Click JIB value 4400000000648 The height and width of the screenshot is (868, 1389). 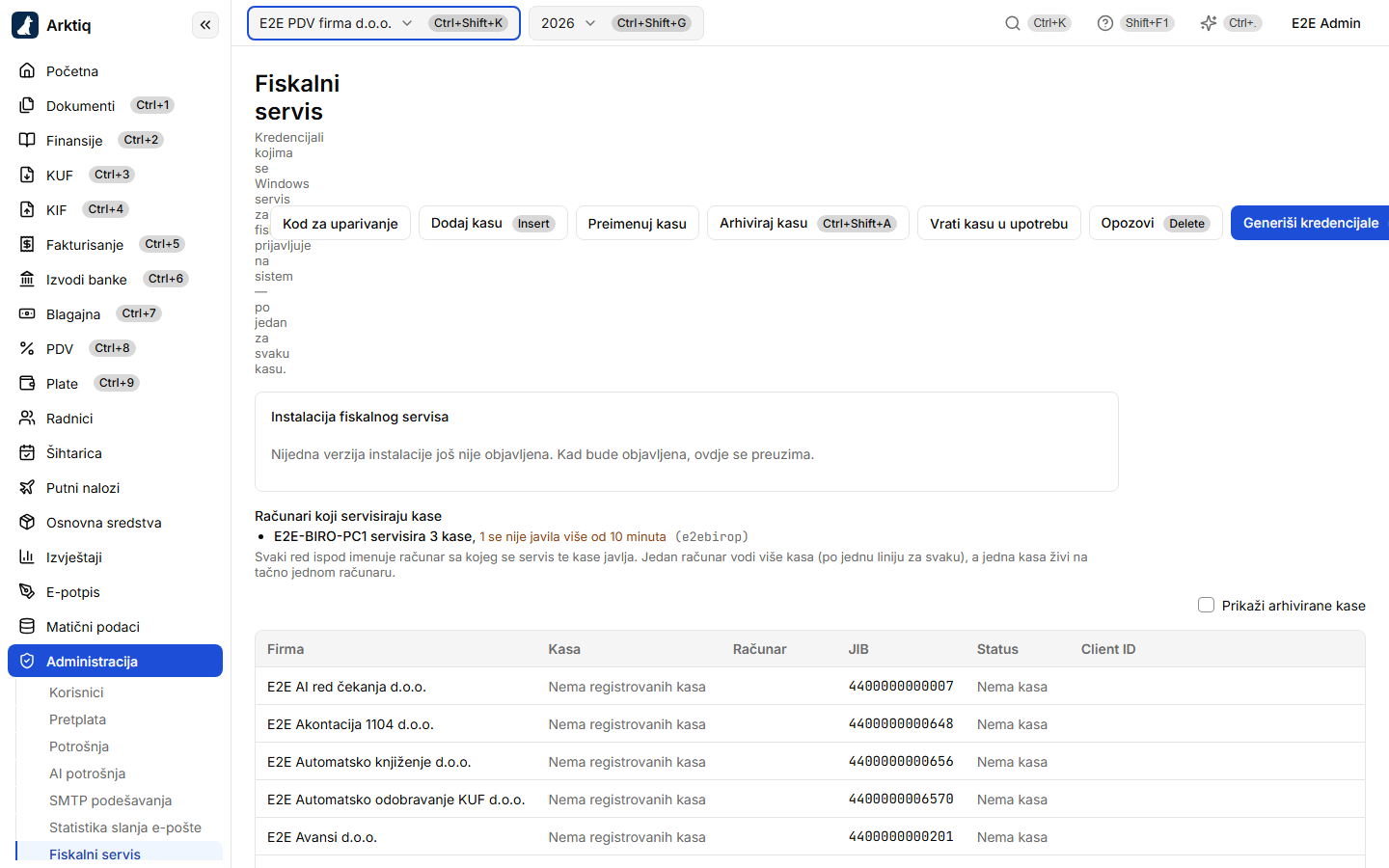(901, 724)
